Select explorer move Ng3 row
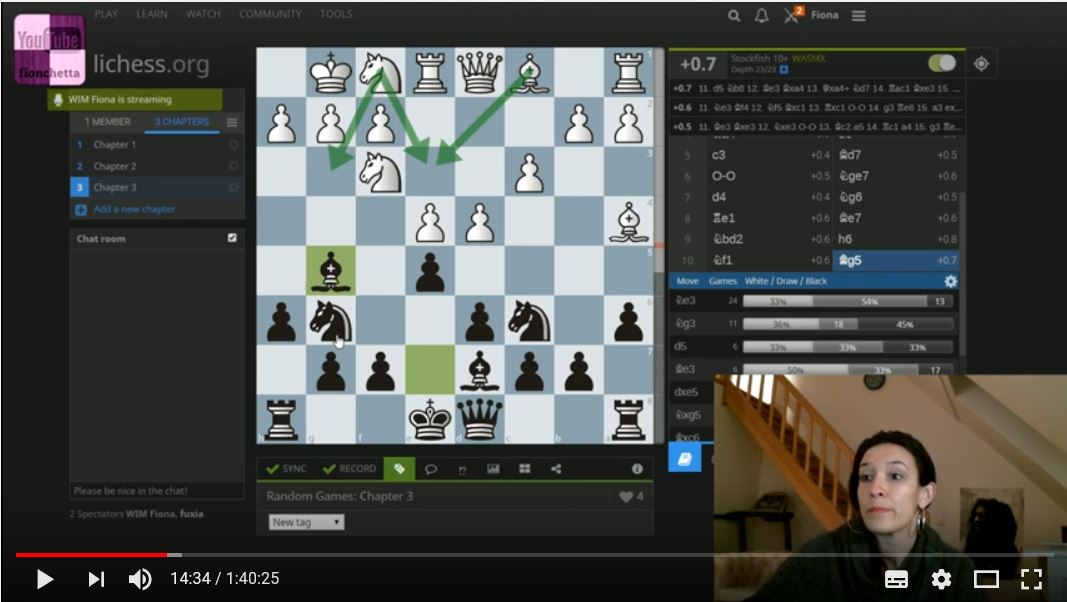 (814, 324)
